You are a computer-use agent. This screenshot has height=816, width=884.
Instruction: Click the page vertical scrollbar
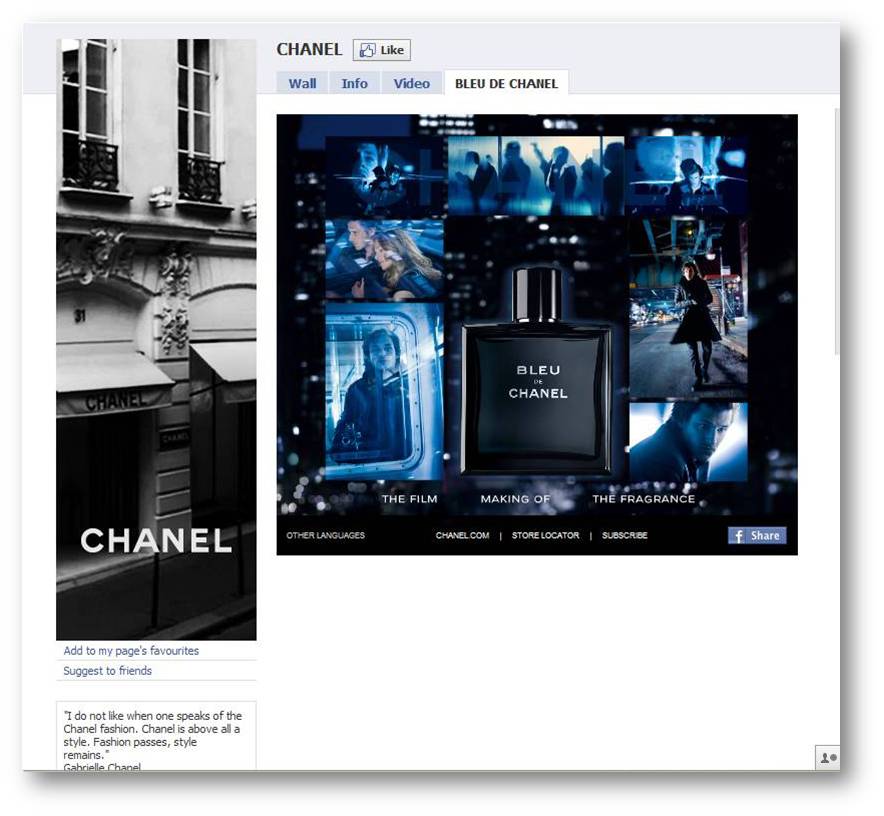837,231
